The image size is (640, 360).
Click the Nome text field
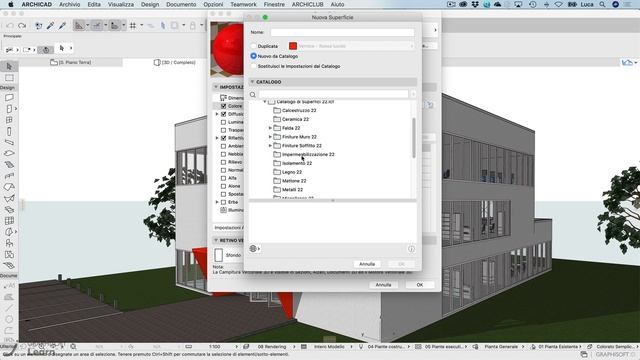[x=342, y=32]
